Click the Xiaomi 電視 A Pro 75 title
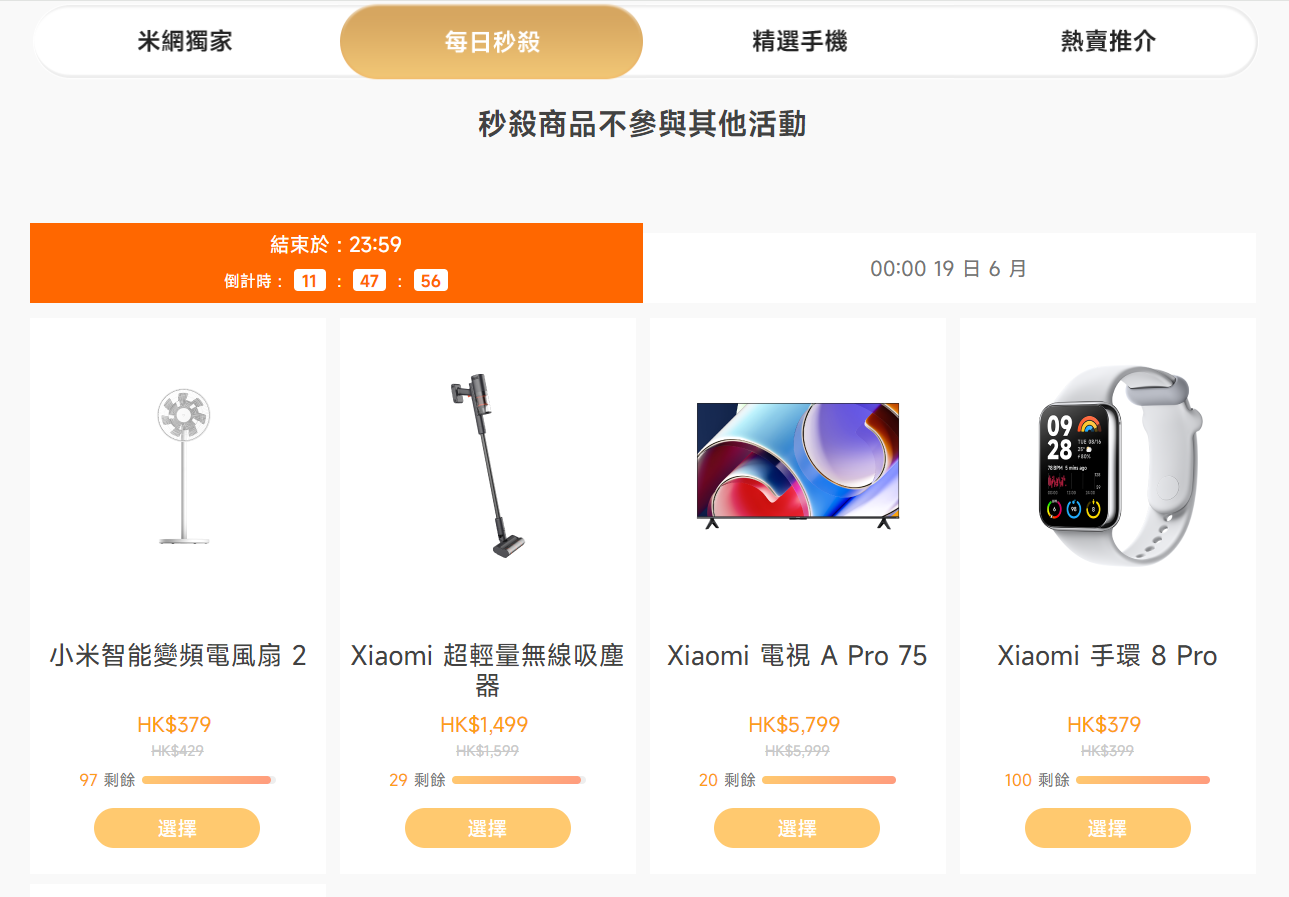 [x=797, y=656]
